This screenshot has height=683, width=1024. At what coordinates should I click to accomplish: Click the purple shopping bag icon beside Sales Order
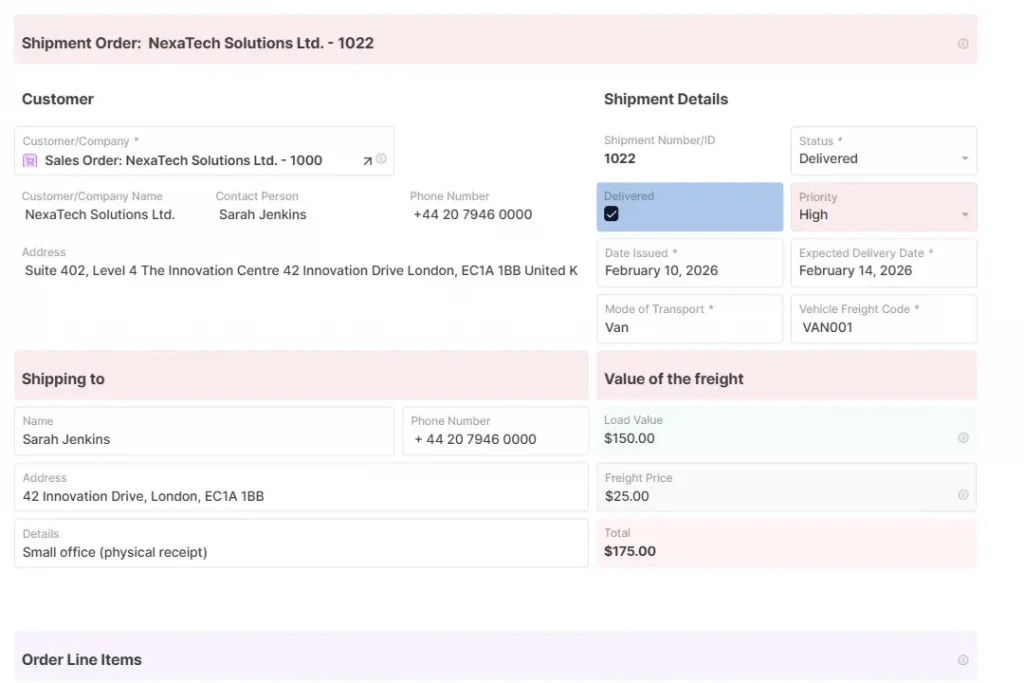tap(29, 160)
